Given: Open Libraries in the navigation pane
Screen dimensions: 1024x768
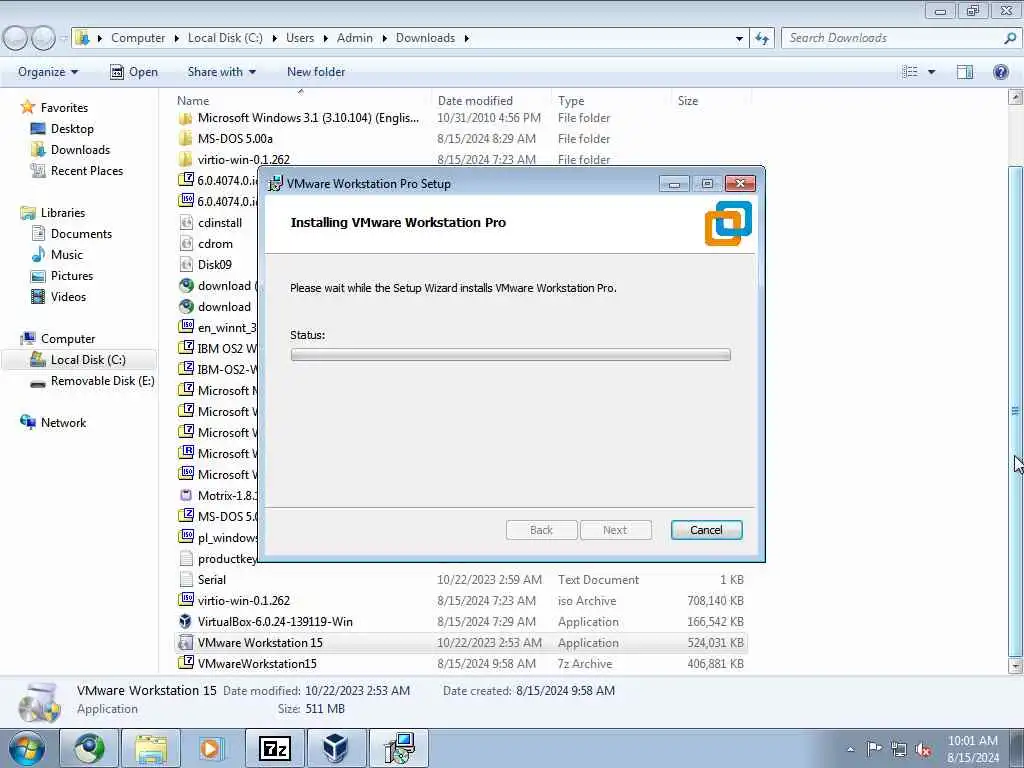Looking at the screenshot, I should tap(63, 212).
